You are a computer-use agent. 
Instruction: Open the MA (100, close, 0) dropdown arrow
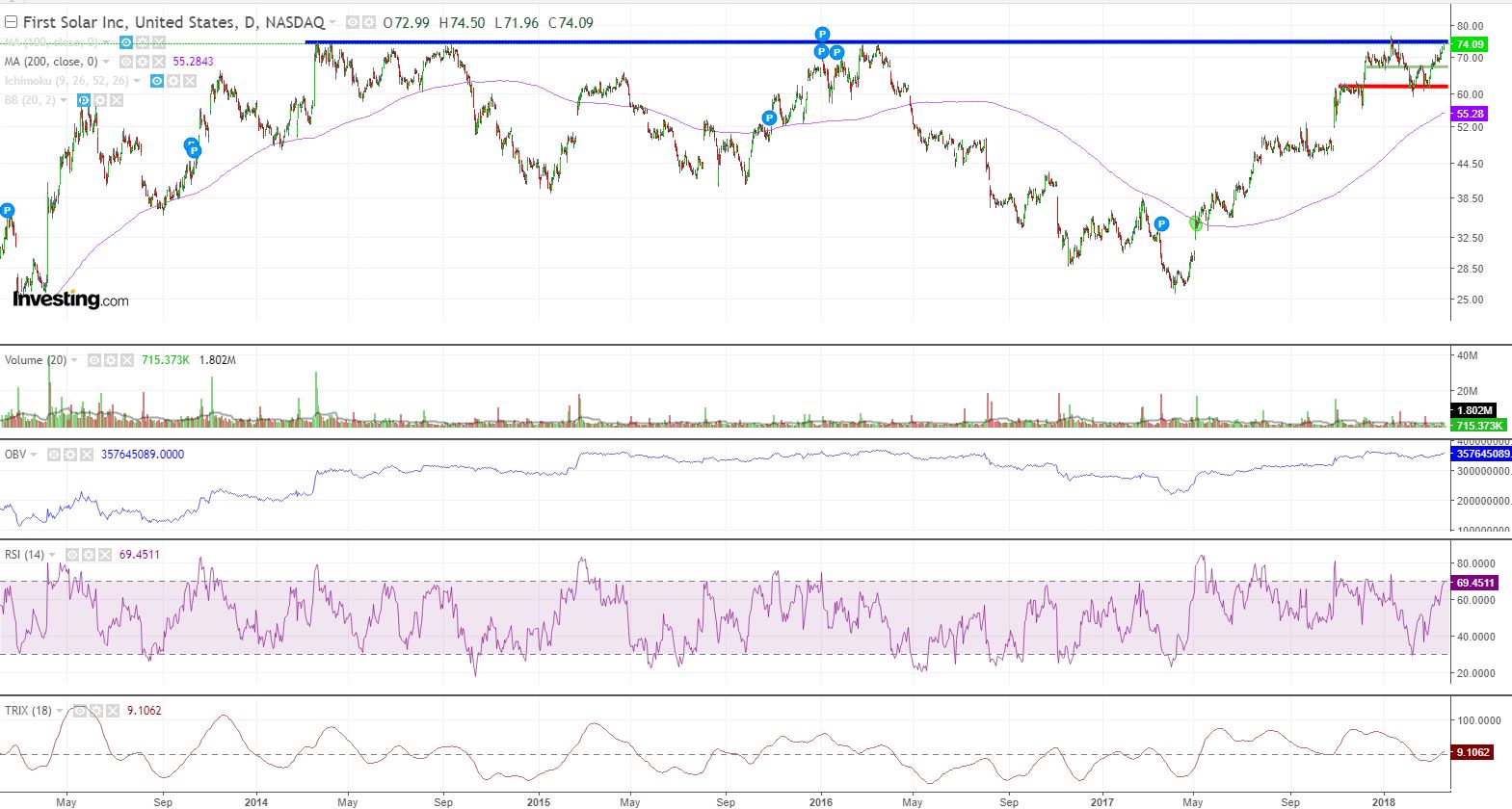(106, 42)
